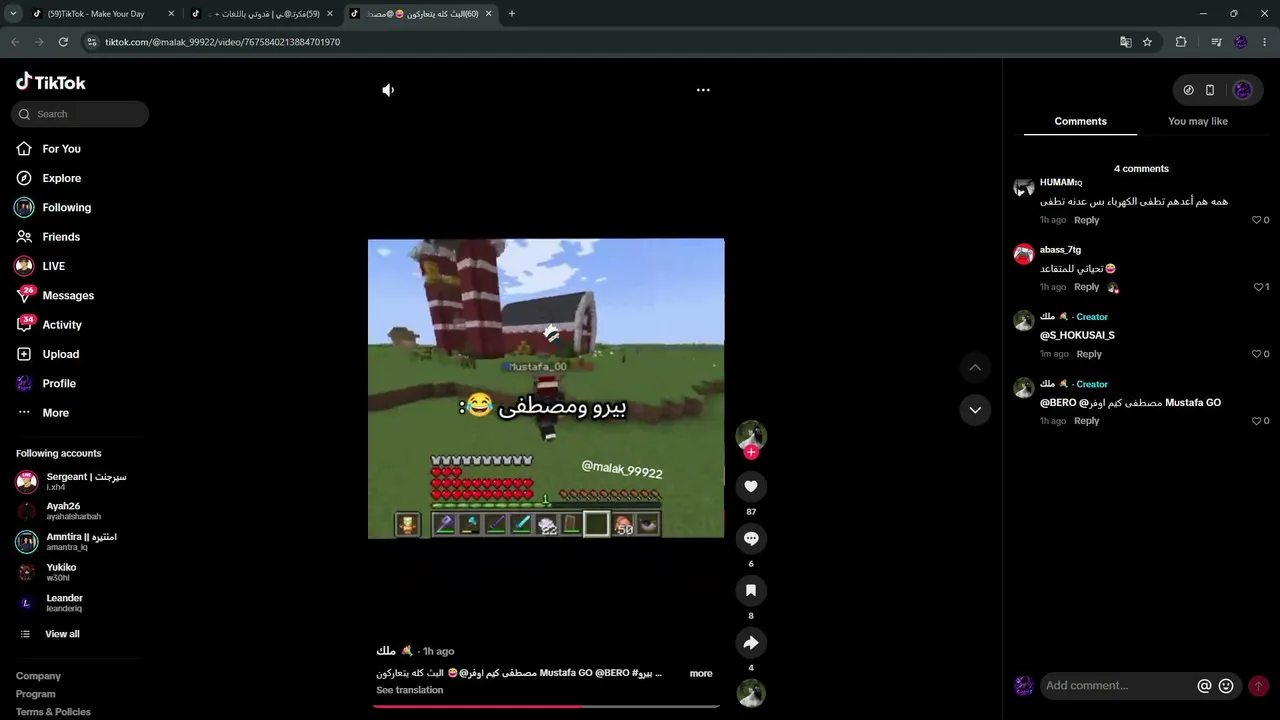
Task: Open the Explore page
Action: [61, 178]
